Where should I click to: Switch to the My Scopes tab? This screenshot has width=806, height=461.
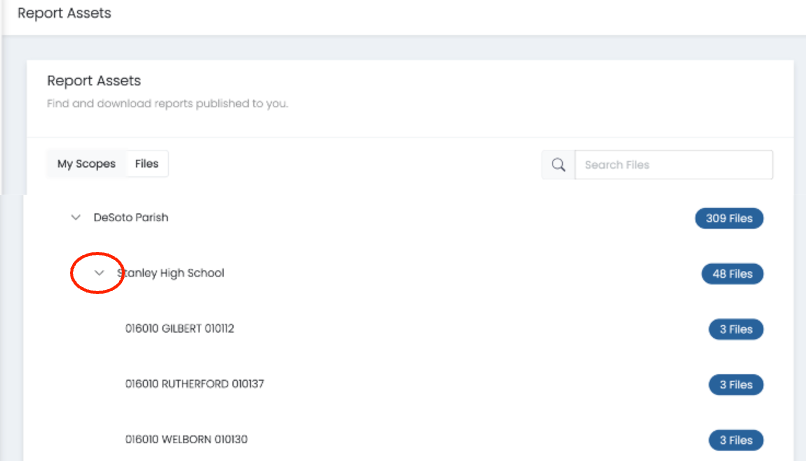pos(86,164)
